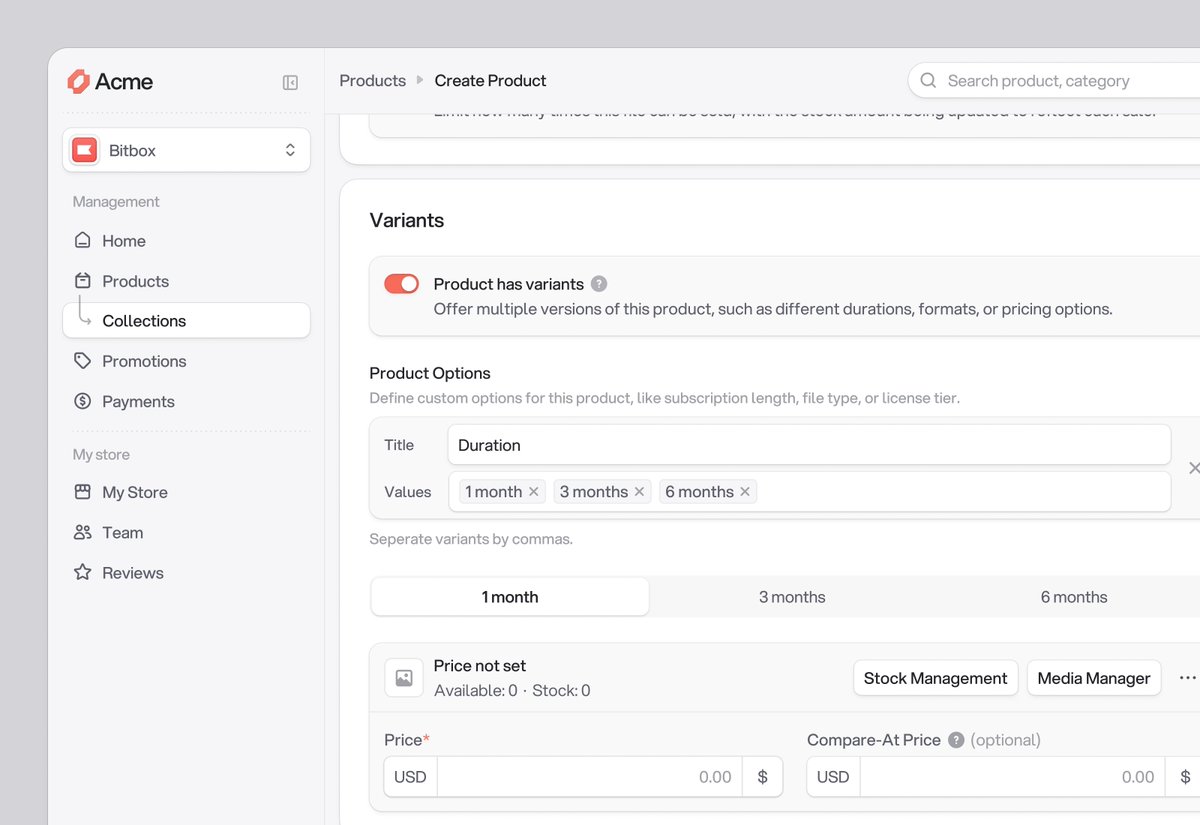Click the Reviews star icon

(x=83, y=572)
